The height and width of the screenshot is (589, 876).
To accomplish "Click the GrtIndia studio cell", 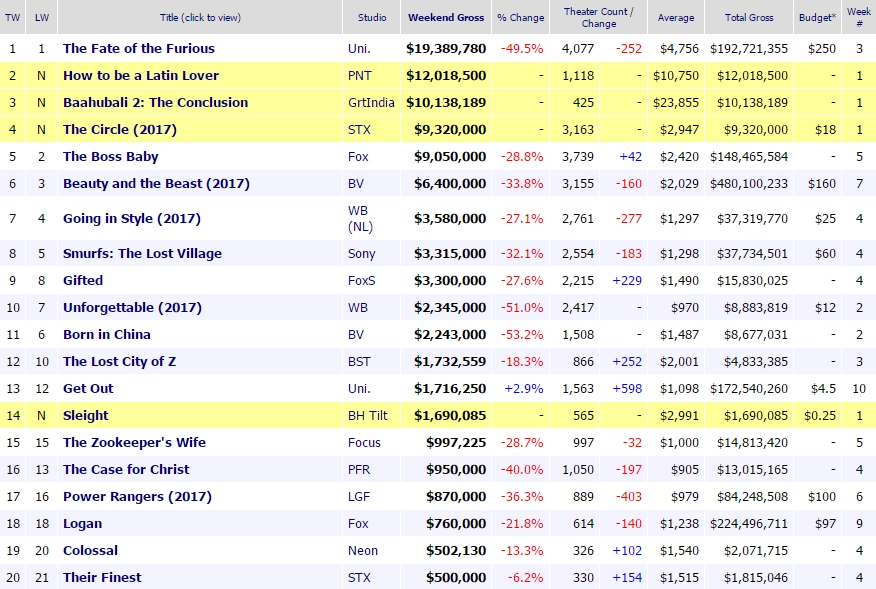I will [x=371, y=102].
